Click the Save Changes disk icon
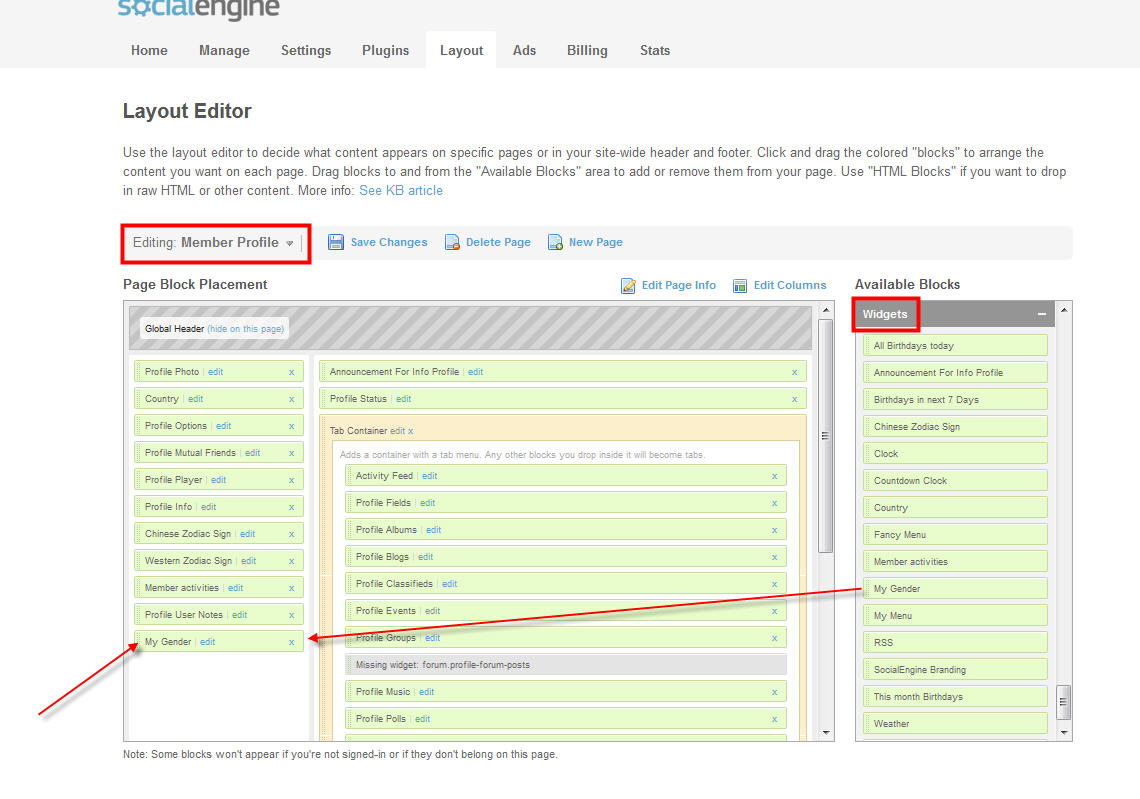 pyautogui.click(x=336, y=242)
